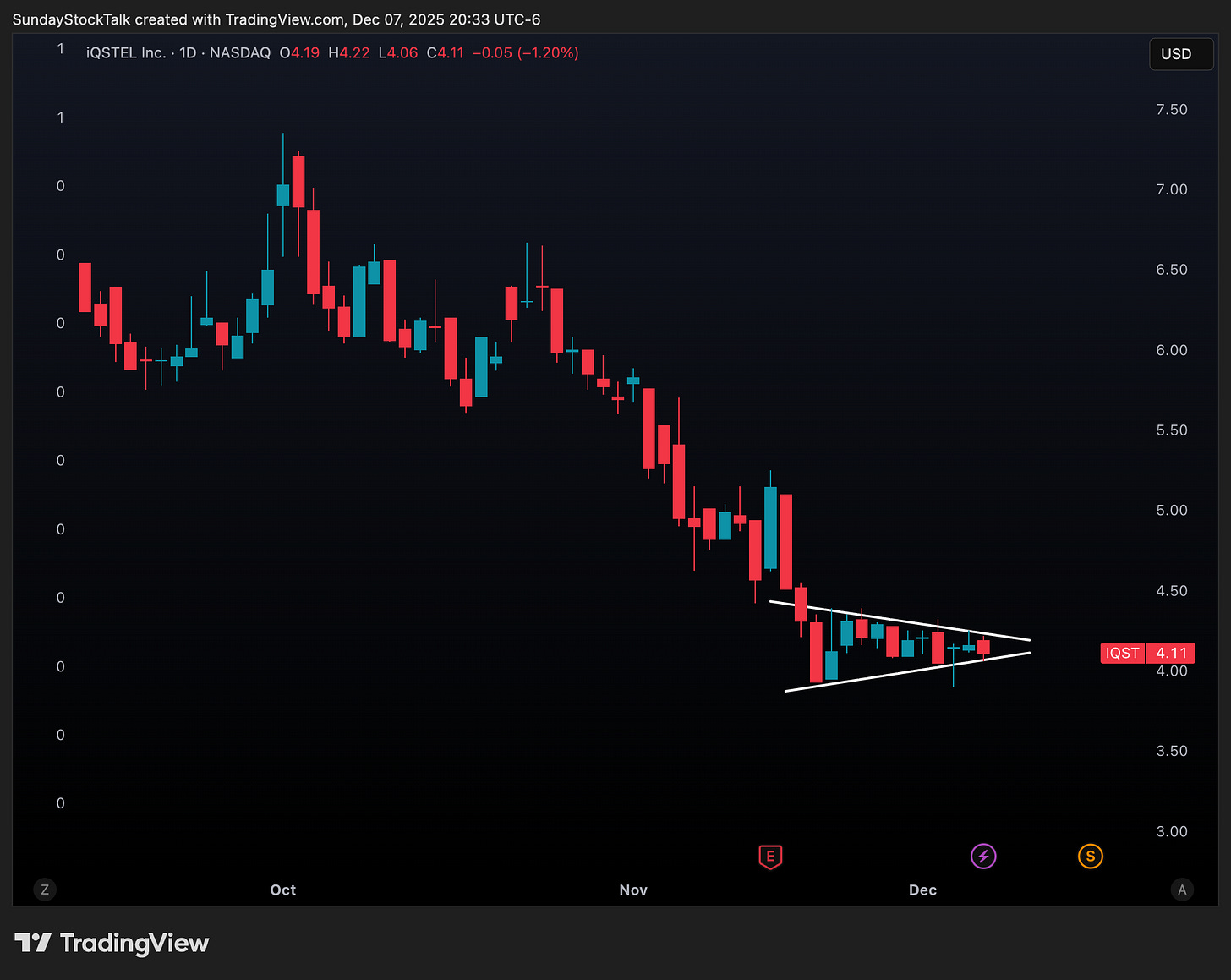Click the Z timezone button
The height and width of the screenshot is (980, 1231).
tap(45, 890)
